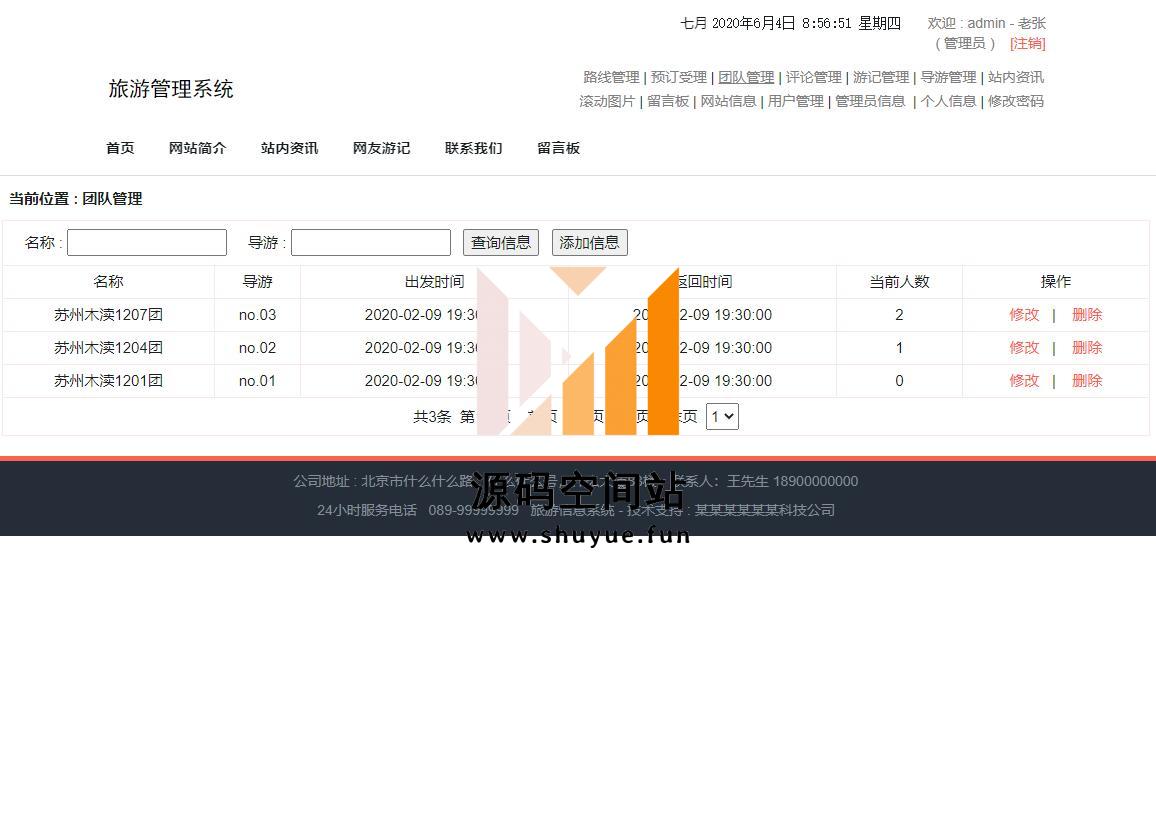
Task: Click the 当前人数 column header
Action: [x=899, y=282]
